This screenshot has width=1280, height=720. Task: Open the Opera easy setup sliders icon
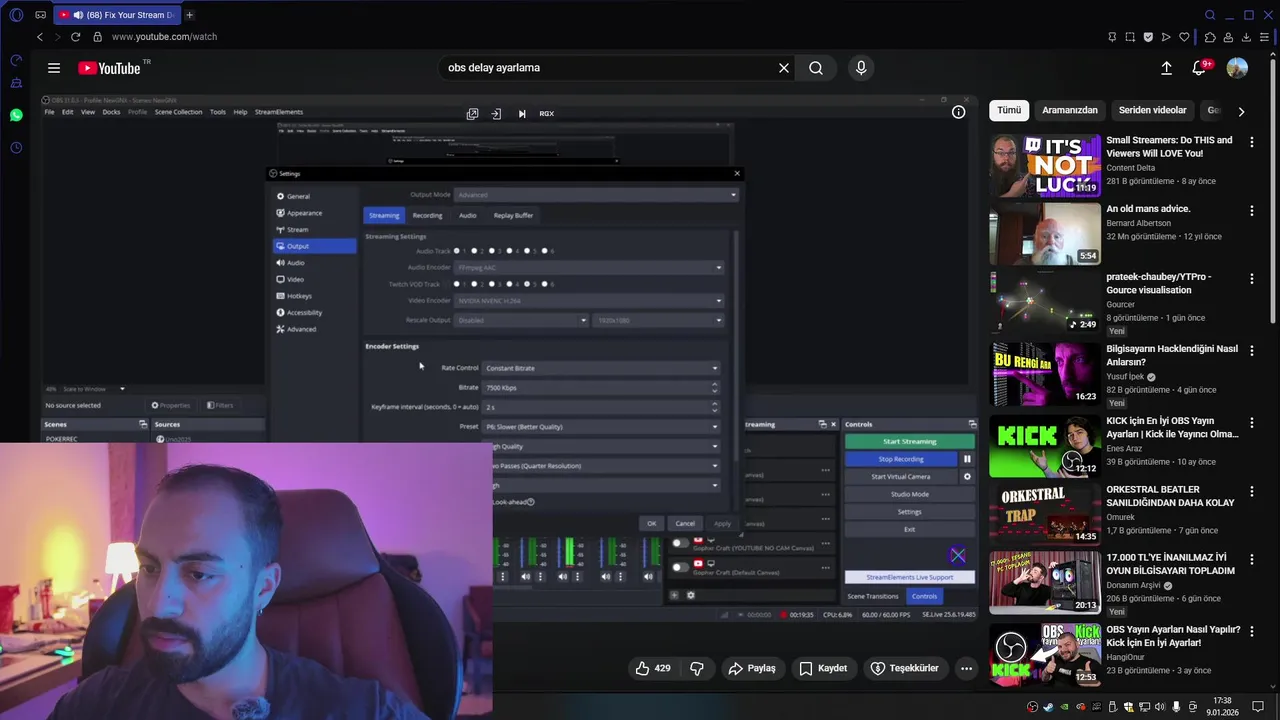pos(1264,37)
